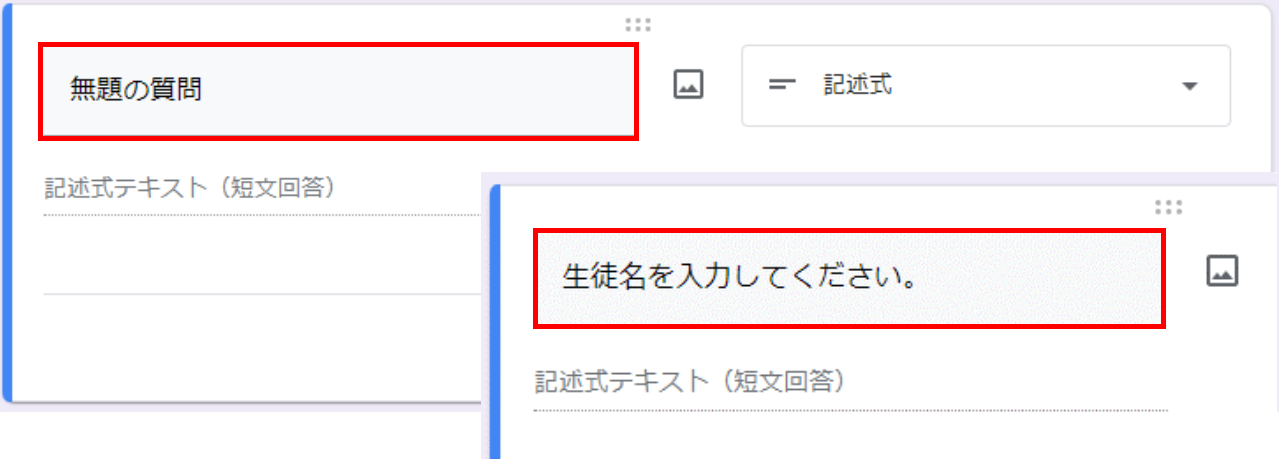Screen dimensions: 1279x459
Task: Click 記述式テキスト（短文回答） in the first card
Action: point(189,187)
